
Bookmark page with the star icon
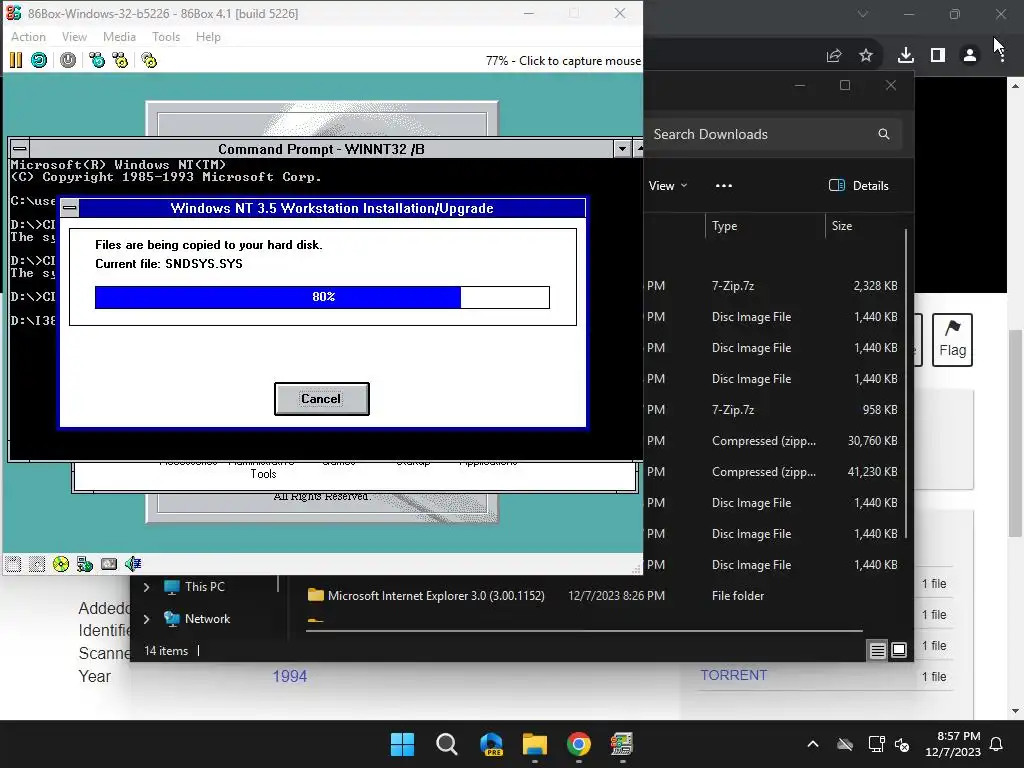866,56
